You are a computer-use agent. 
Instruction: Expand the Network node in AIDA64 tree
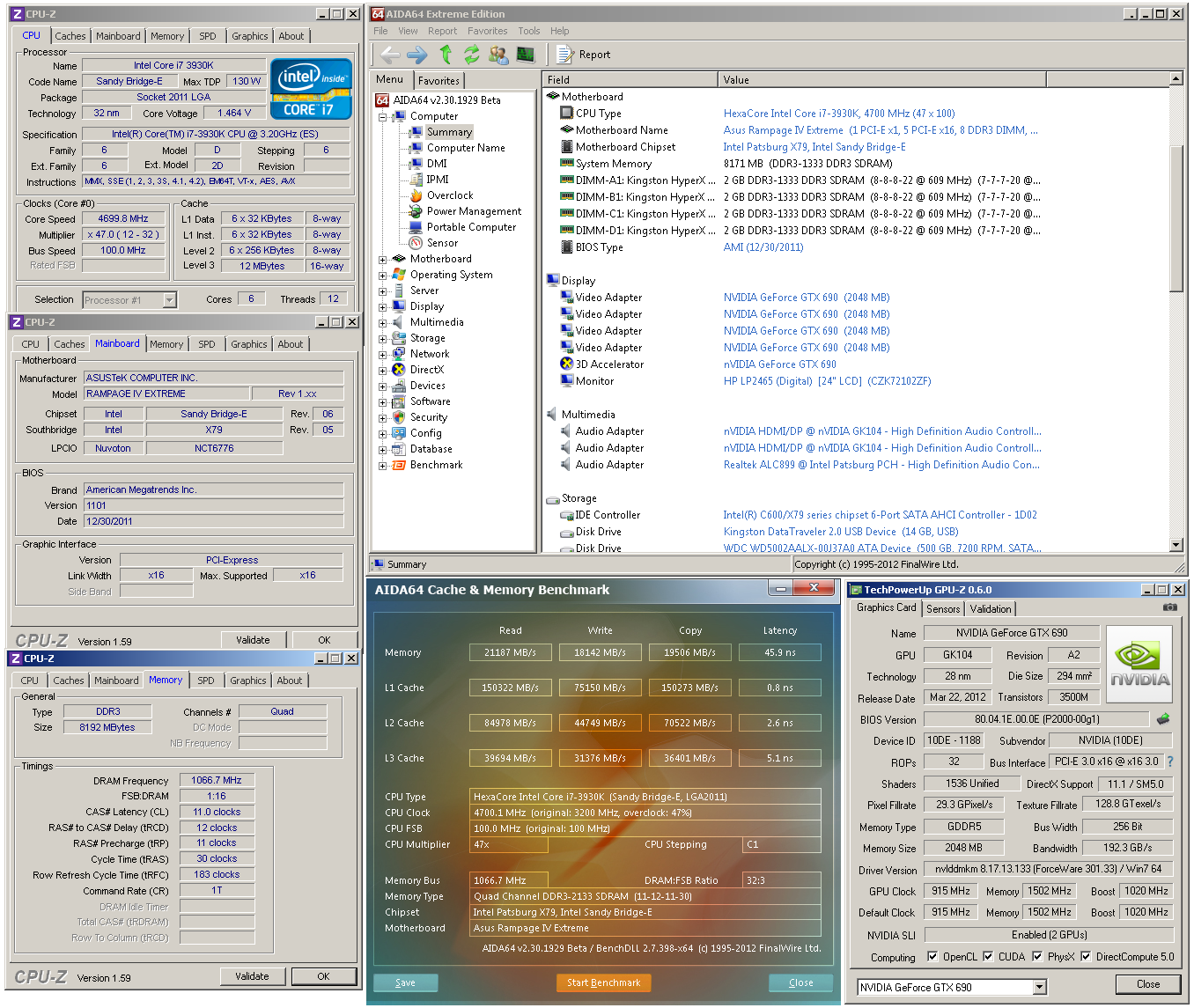383,355
